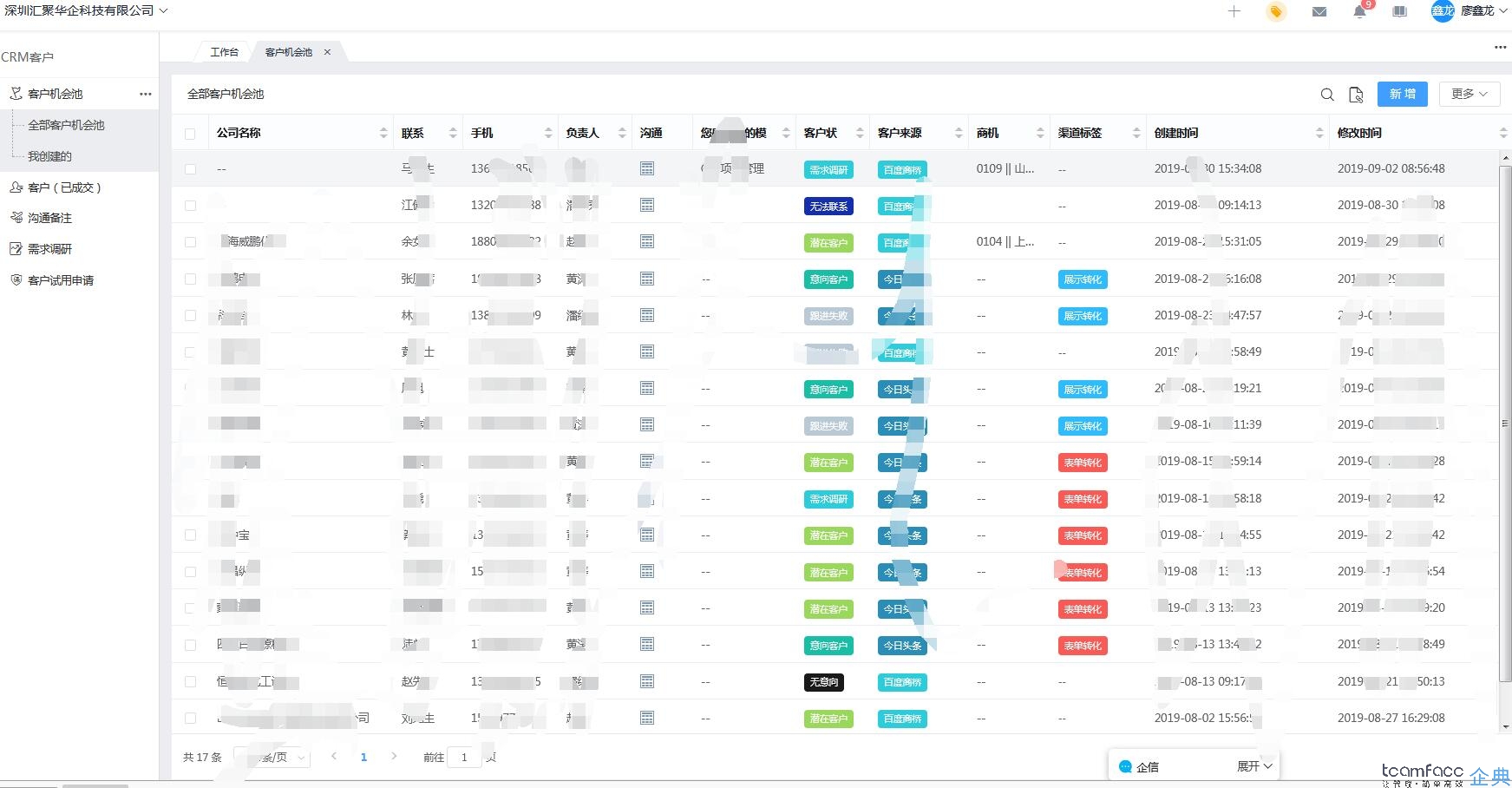1512x788 pixels.
Task: Click the 客户机会池 sidebar section
Action: click(x=56, y=94)
